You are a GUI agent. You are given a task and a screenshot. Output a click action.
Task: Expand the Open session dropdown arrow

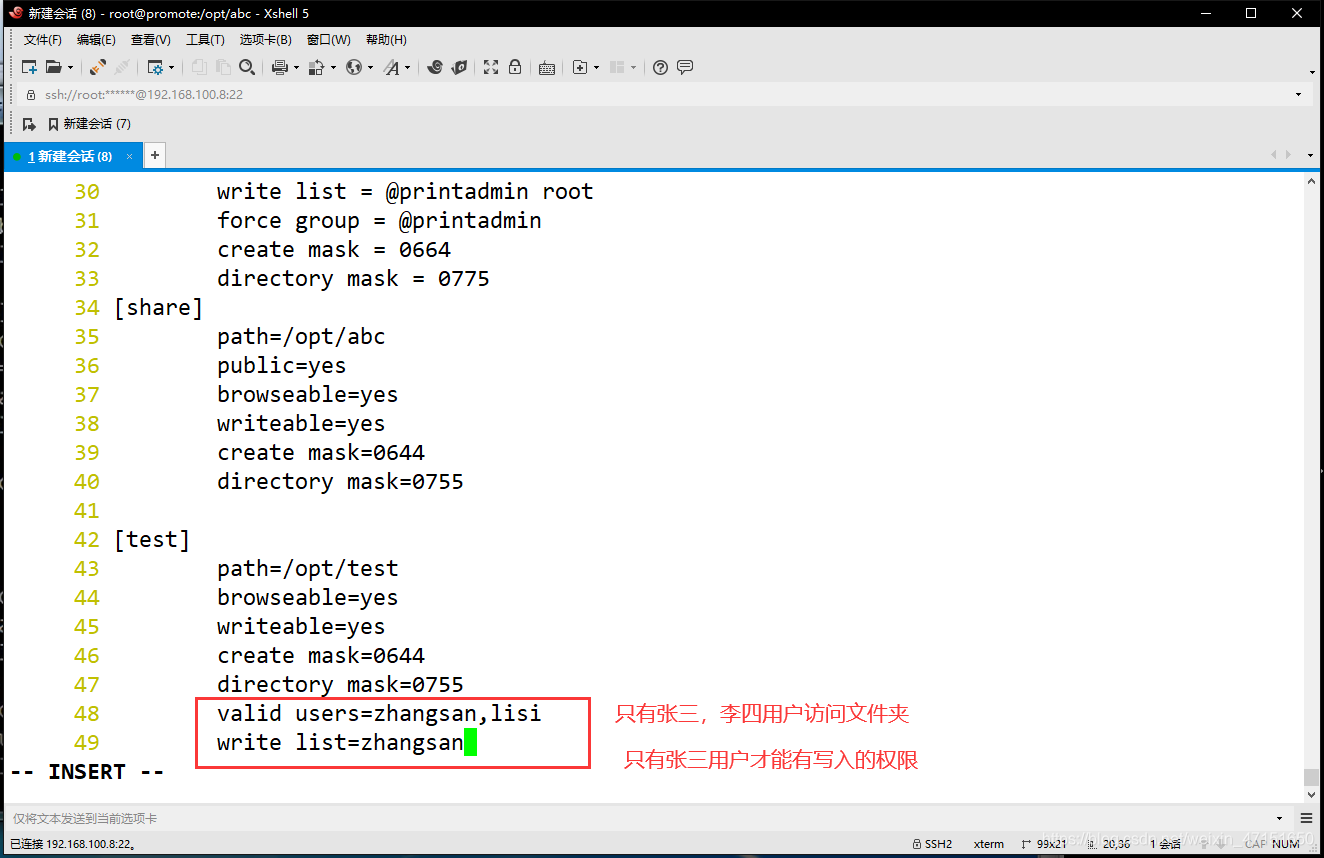coord(70,68)
